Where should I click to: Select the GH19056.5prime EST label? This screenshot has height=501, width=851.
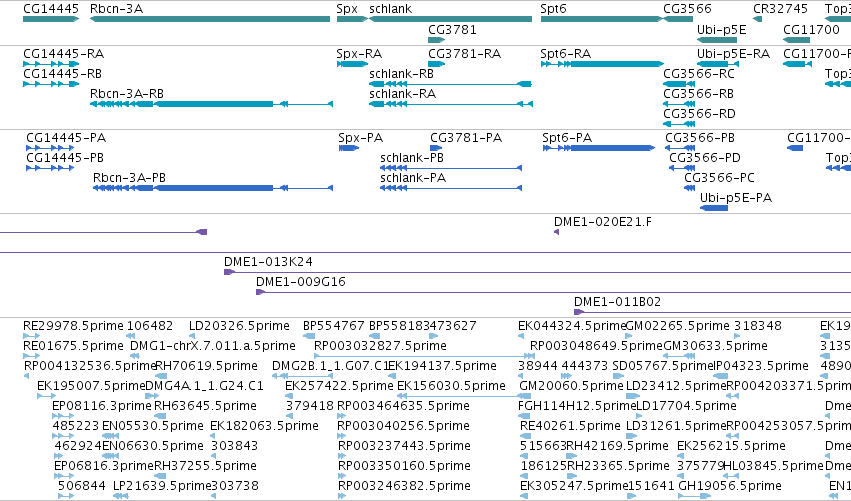point(730,486)
